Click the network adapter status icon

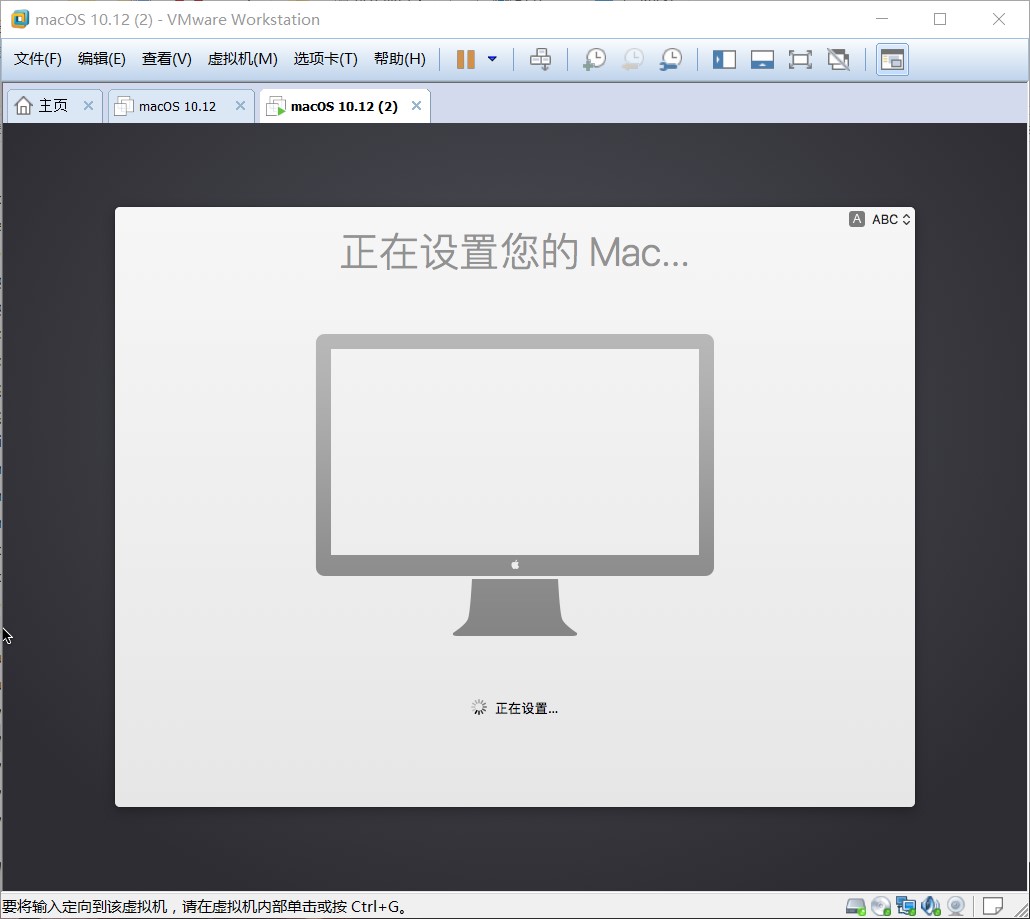905,907
